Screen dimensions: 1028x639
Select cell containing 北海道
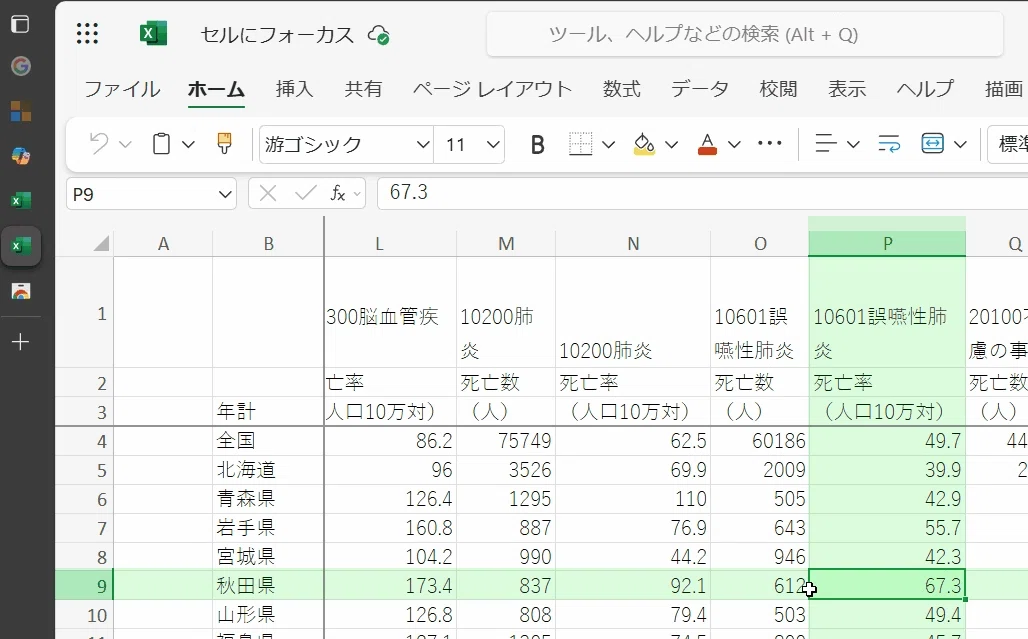(268, 471)
